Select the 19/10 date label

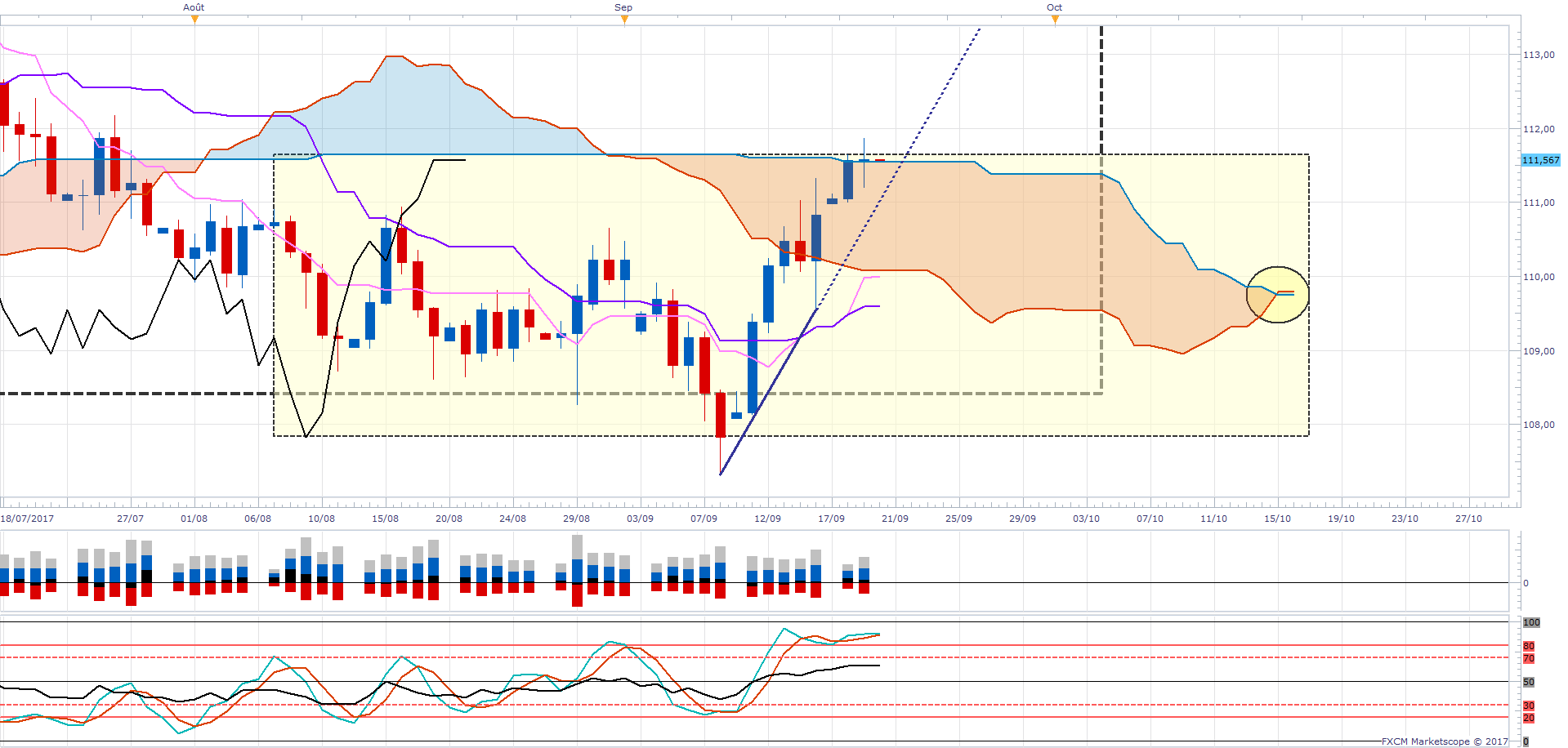click(1341, 519)
